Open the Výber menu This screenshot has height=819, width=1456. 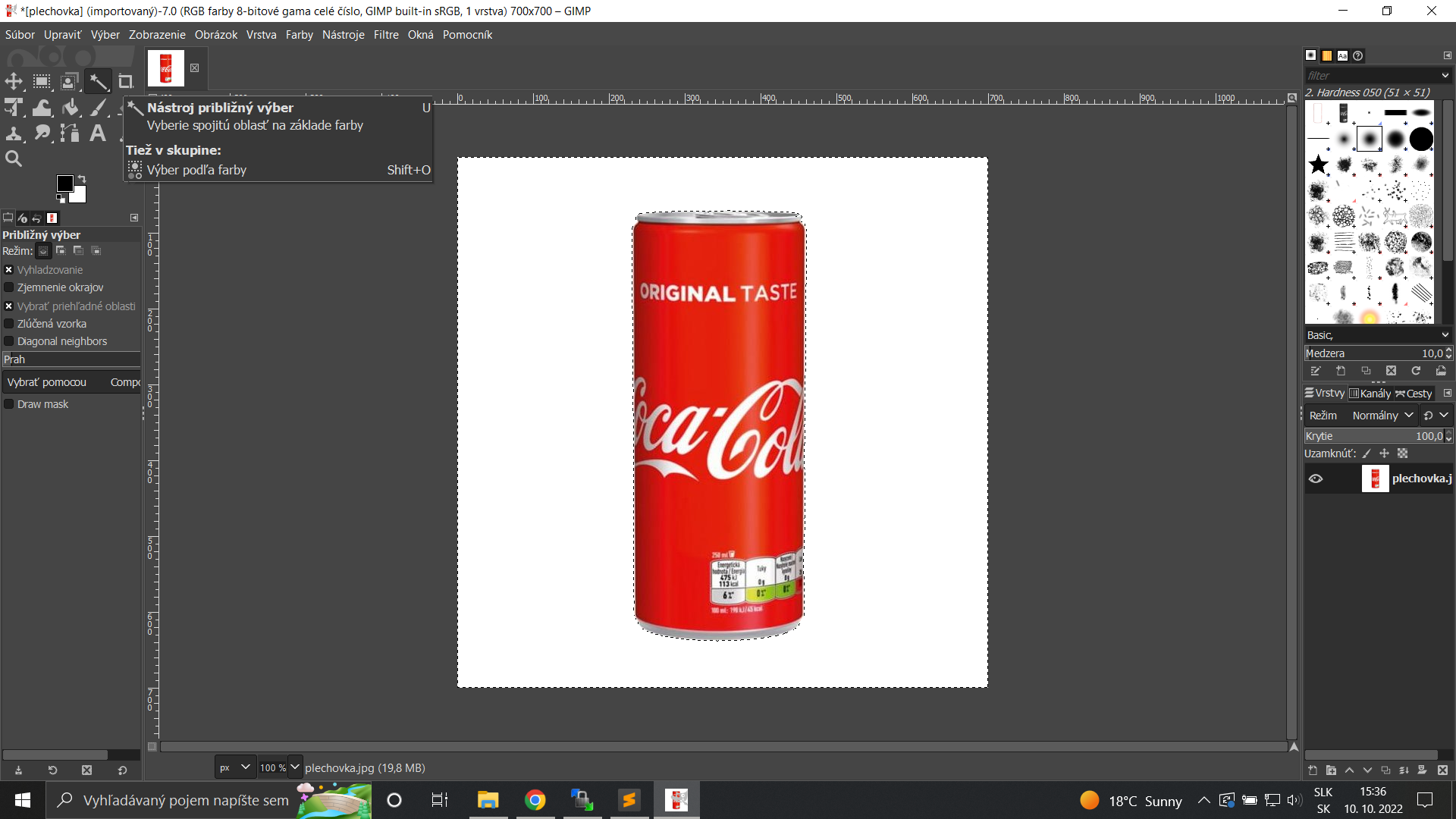click(105, 35)
